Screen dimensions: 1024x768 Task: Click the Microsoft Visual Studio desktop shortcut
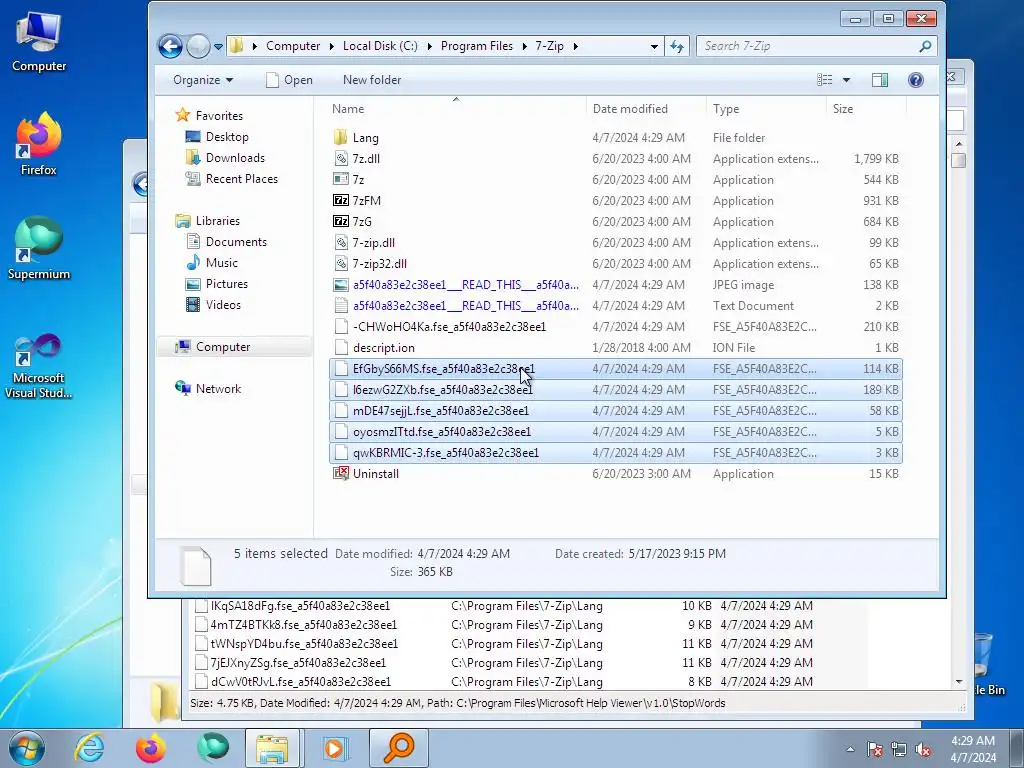[x=39, y=366]
